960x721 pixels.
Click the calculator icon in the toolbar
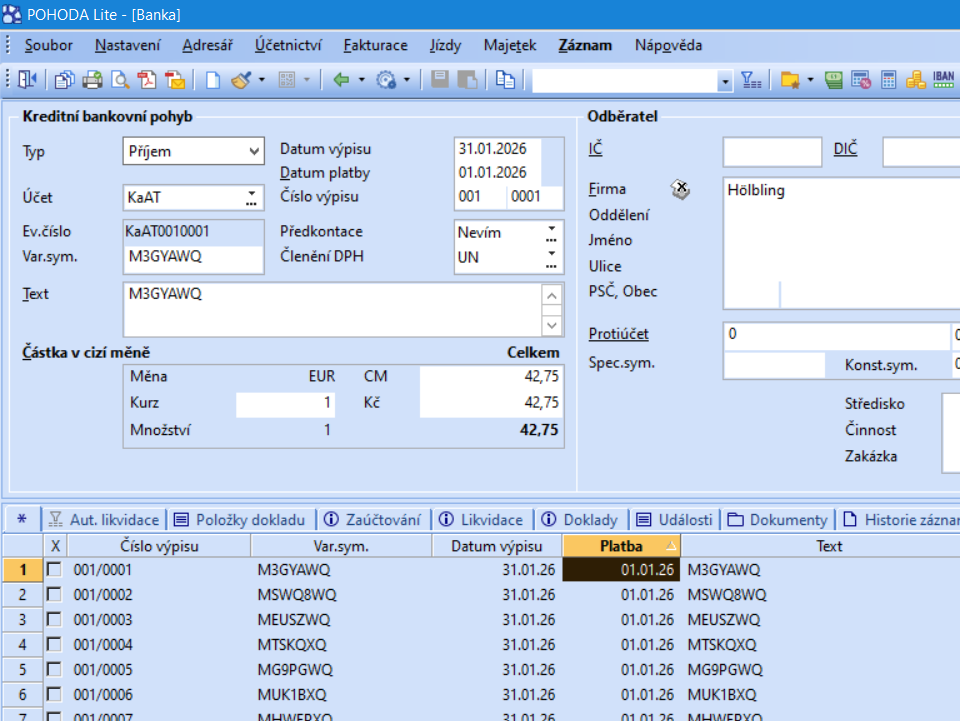click(888, 80)
